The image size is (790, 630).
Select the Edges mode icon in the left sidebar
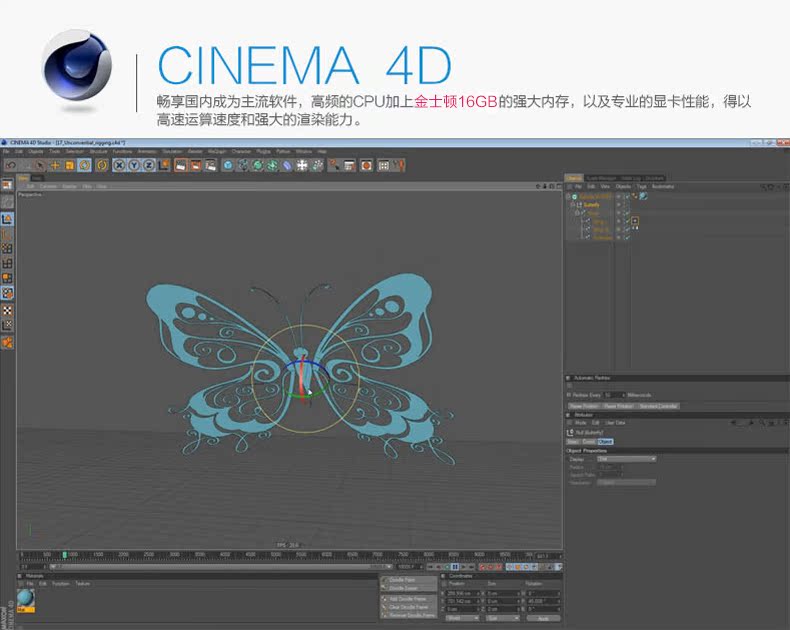click(x=7, y=263)
